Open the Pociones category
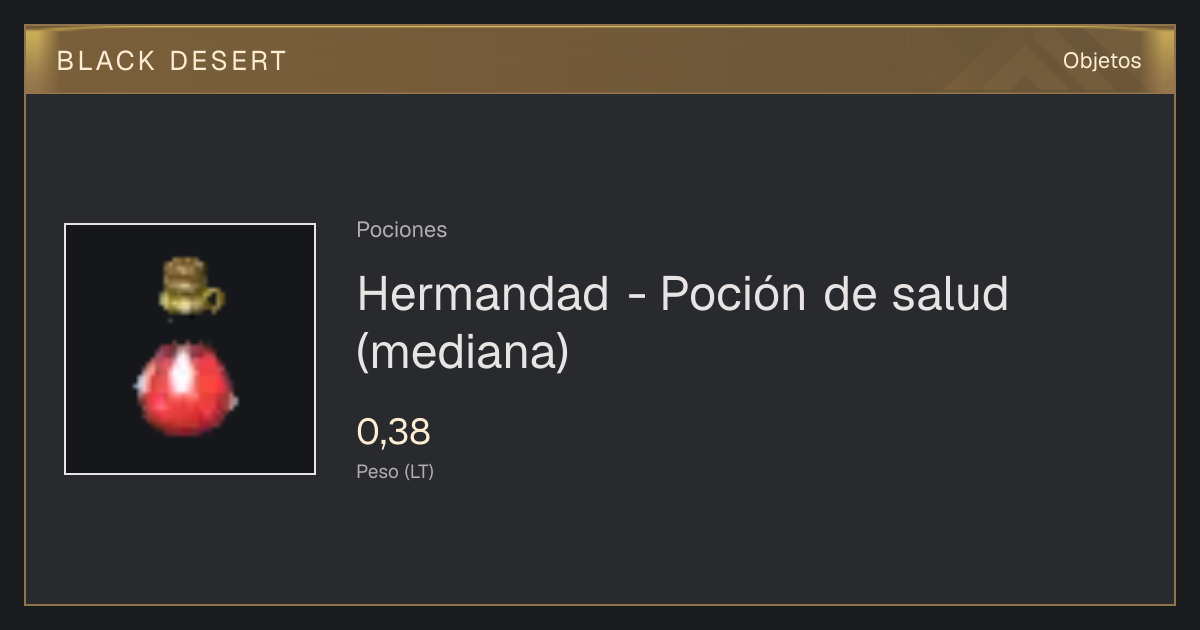Viewport: 1200px width, 630px height. 401,230
